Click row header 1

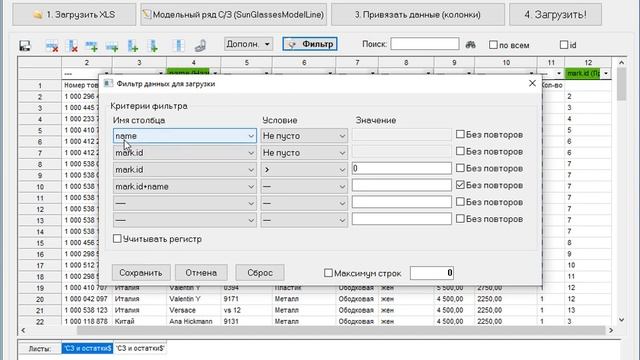tap(40, 85)
